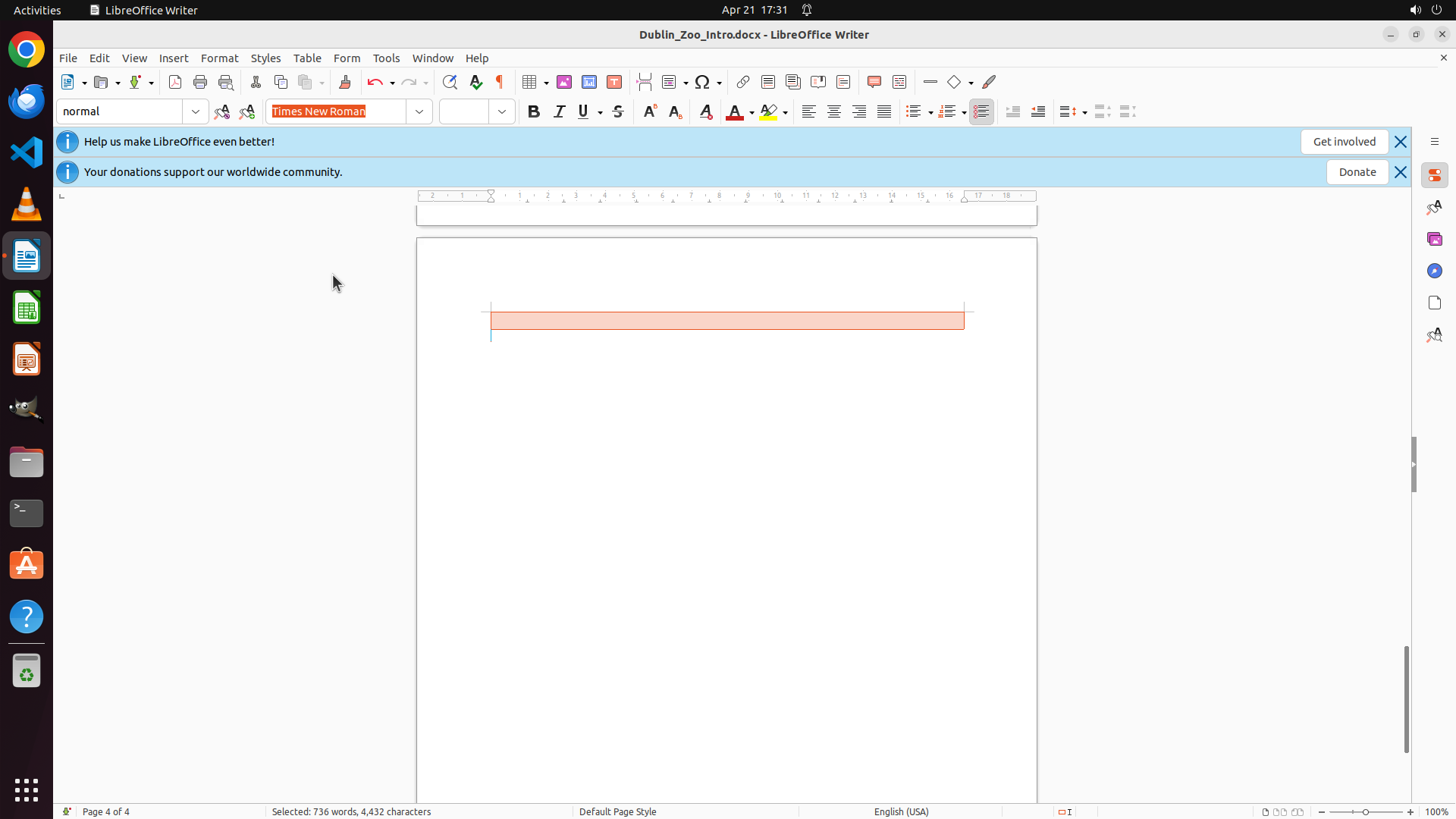
Task: Insert a special character (Omega icon)
Action: (702, 82)
